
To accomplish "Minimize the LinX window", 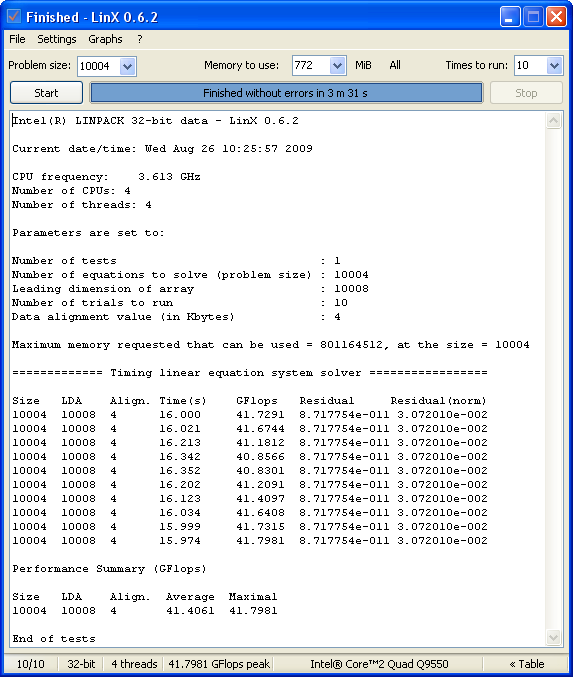I will coord(510,17).
